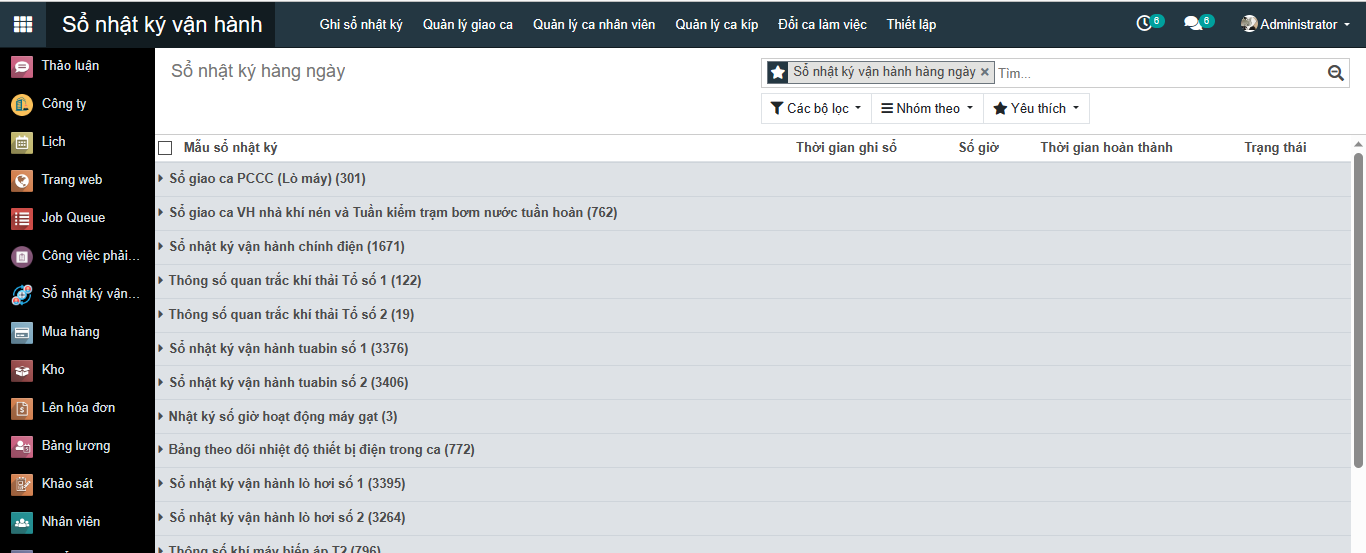Open Trang web icon in sidebar
The width and height of the screenshot is (1366, 553).
pyautogui.click(x=22, y=180)
